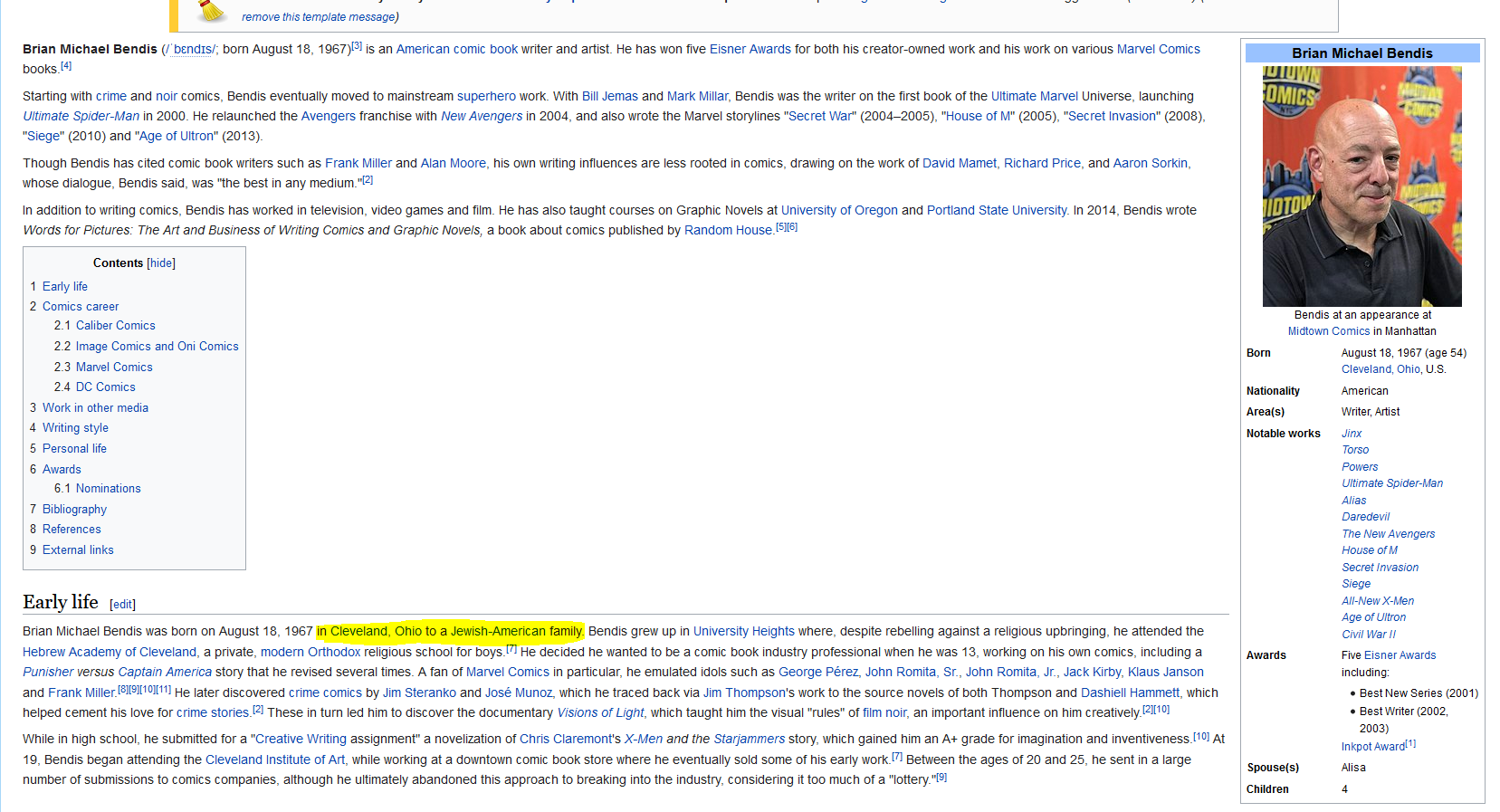Click the cleanup broom icon
Image resolution: width=1500 pixels, height=812 pixels.
click(x=212, y=10)
